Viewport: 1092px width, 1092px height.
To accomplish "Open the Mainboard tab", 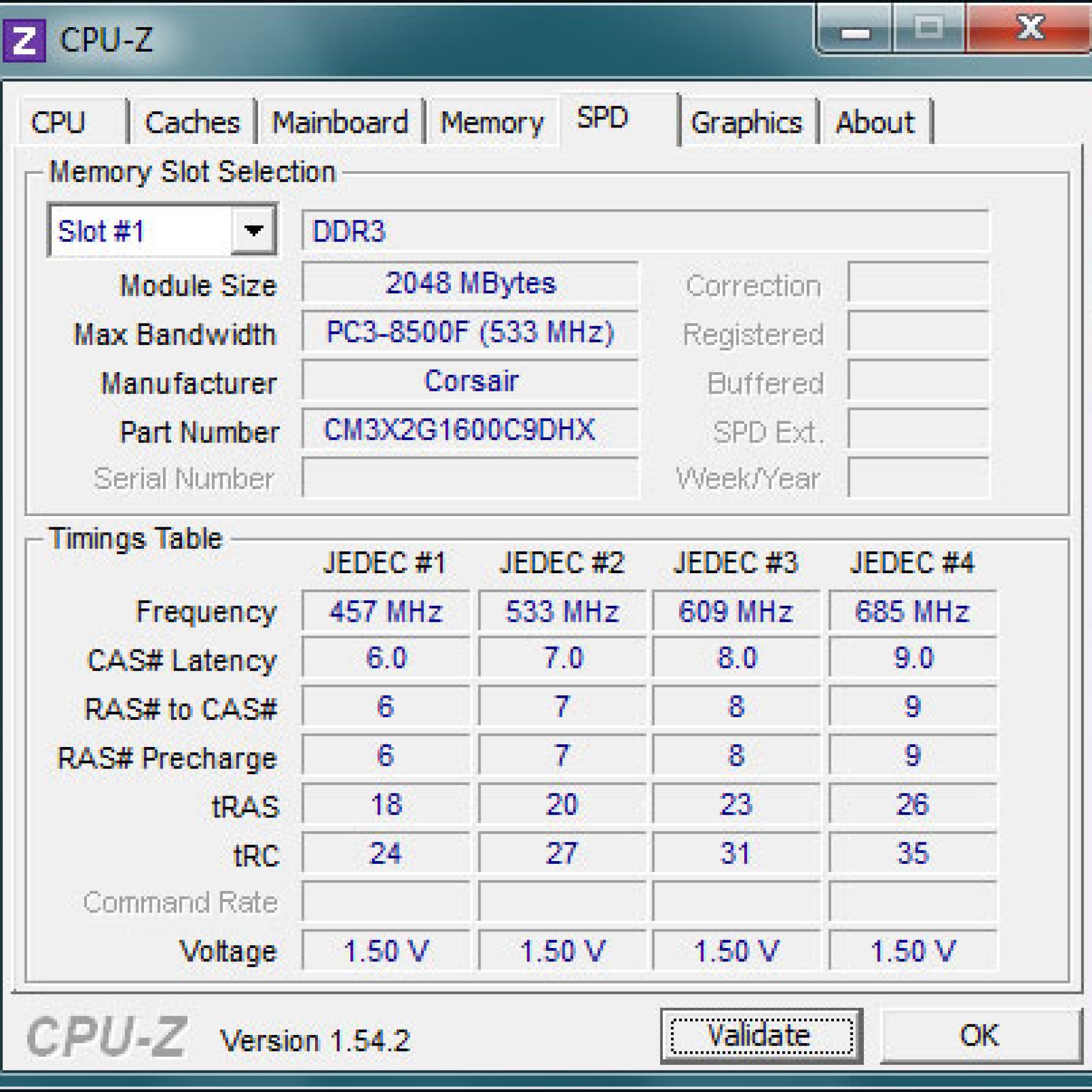I will pos(340,123).
